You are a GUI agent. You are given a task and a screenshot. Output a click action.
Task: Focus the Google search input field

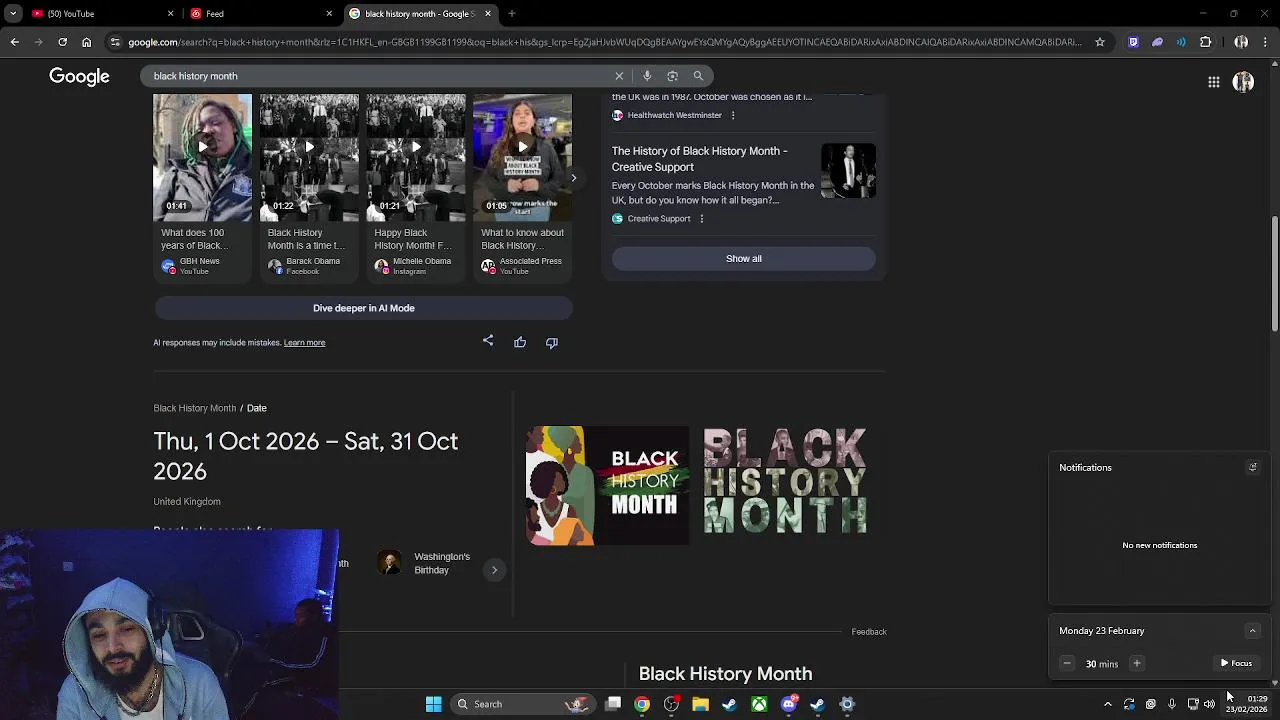click(380, 76)
